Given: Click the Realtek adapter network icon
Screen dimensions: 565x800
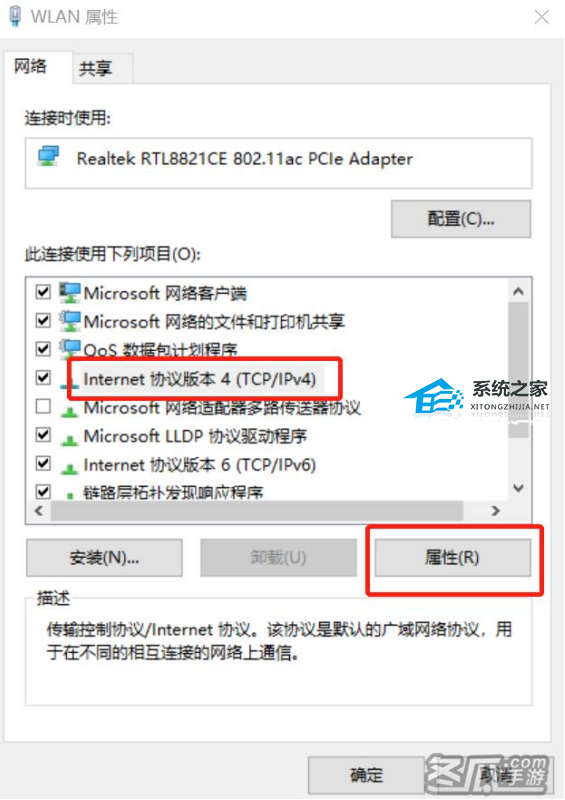Looking at the screenshot, I should (x=48, y=157).
